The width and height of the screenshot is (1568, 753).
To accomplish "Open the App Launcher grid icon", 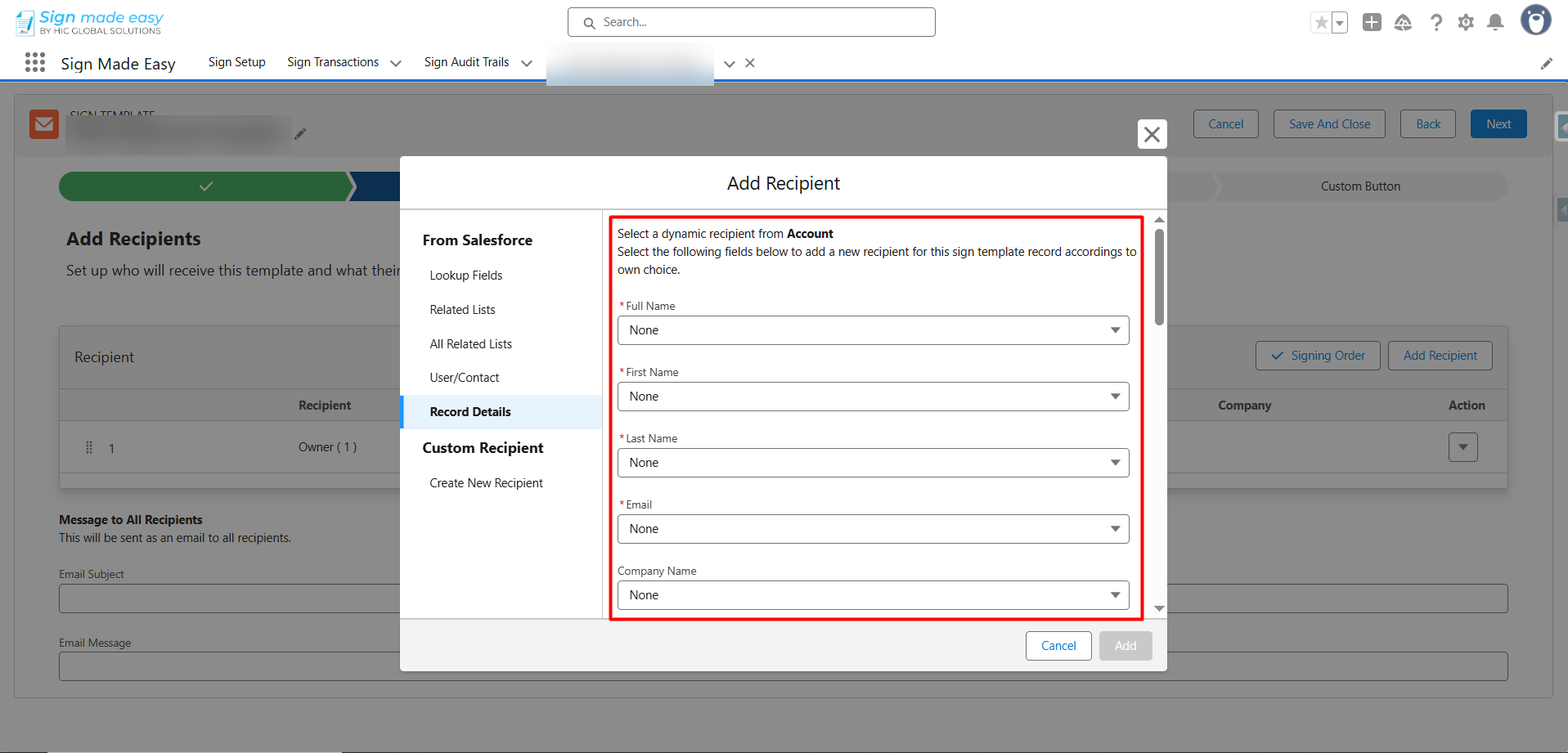I will coord(35,62).
